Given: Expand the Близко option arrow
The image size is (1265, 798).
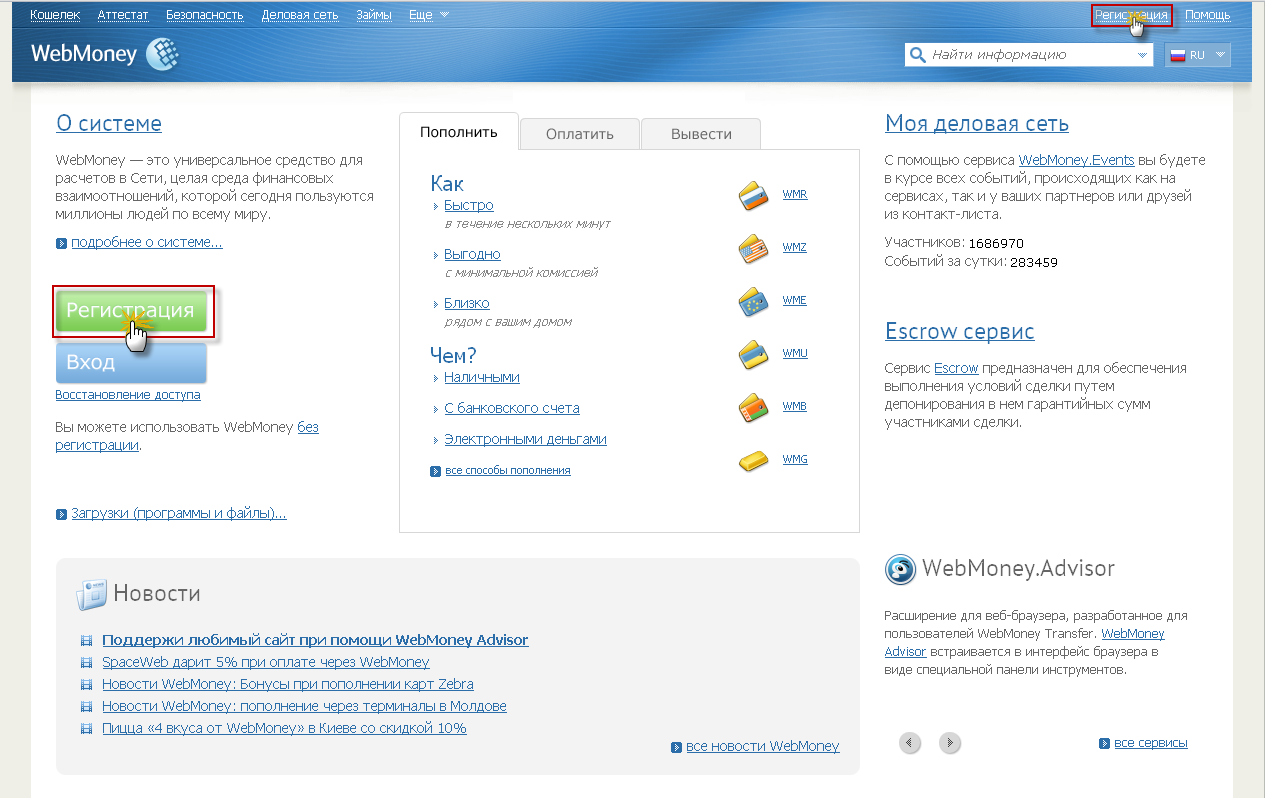Looking at the screenshot, I should click(x=436, y=304).
